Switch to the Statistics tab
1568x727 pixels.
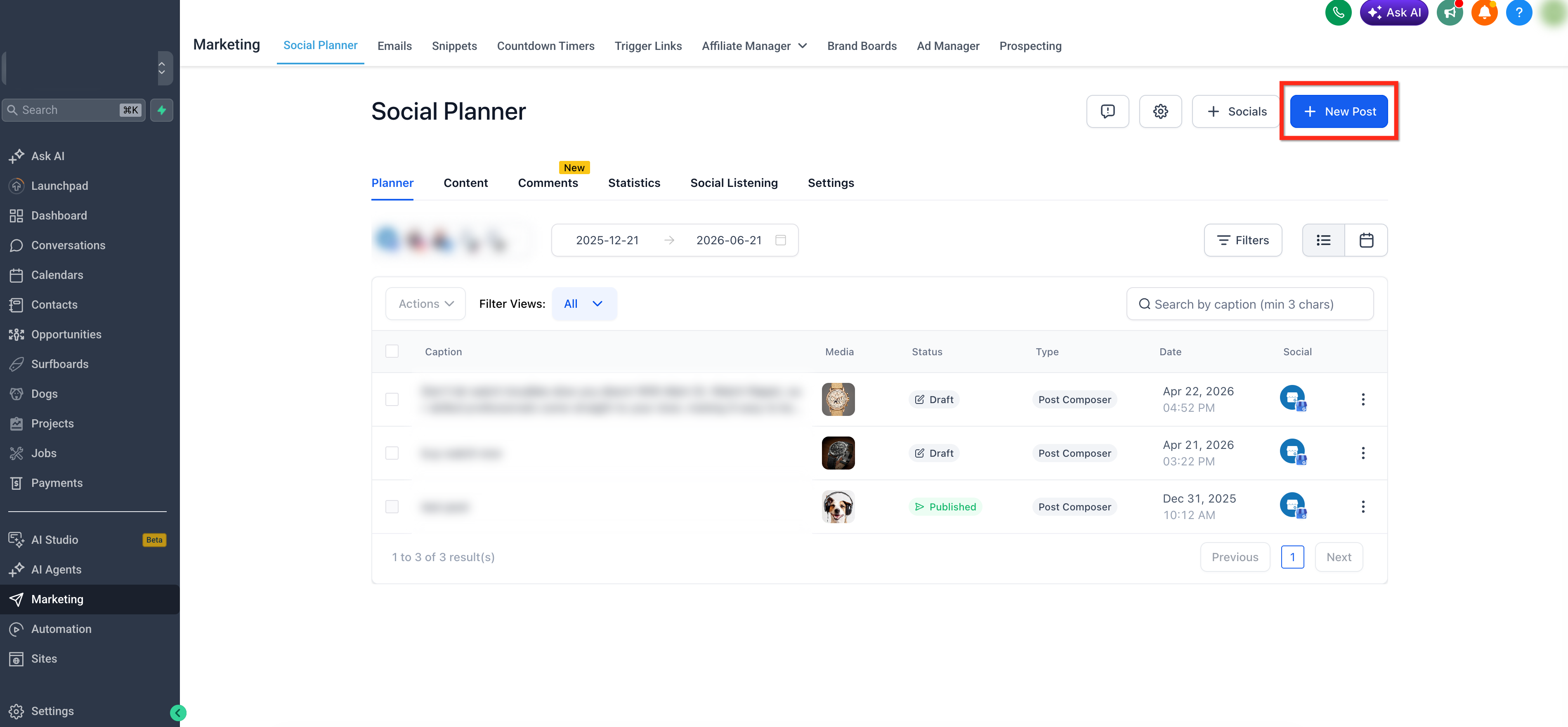coord(634,183)
